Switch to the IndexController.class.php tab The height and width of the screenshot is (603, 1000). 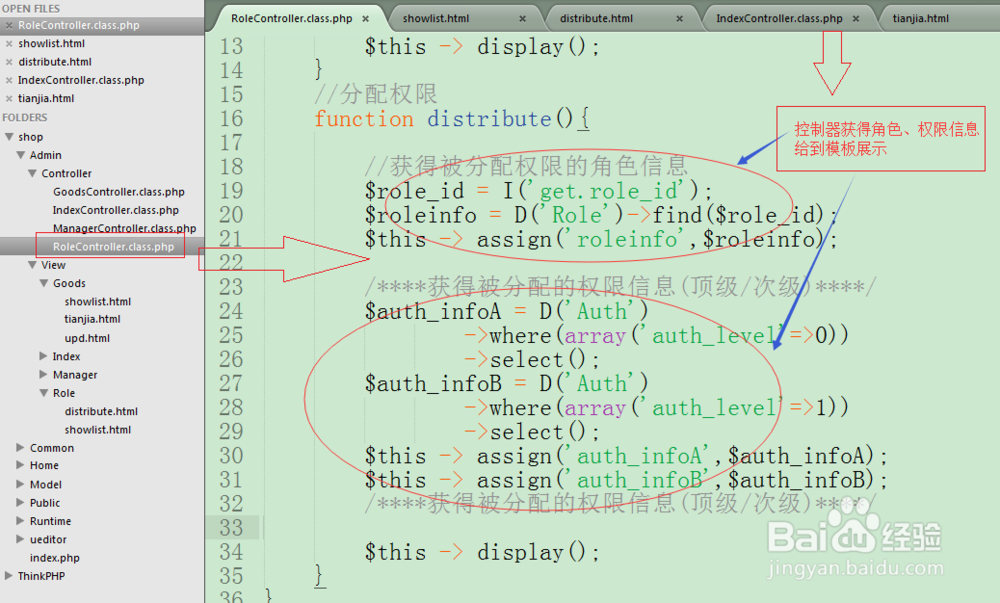coord(779,18)
